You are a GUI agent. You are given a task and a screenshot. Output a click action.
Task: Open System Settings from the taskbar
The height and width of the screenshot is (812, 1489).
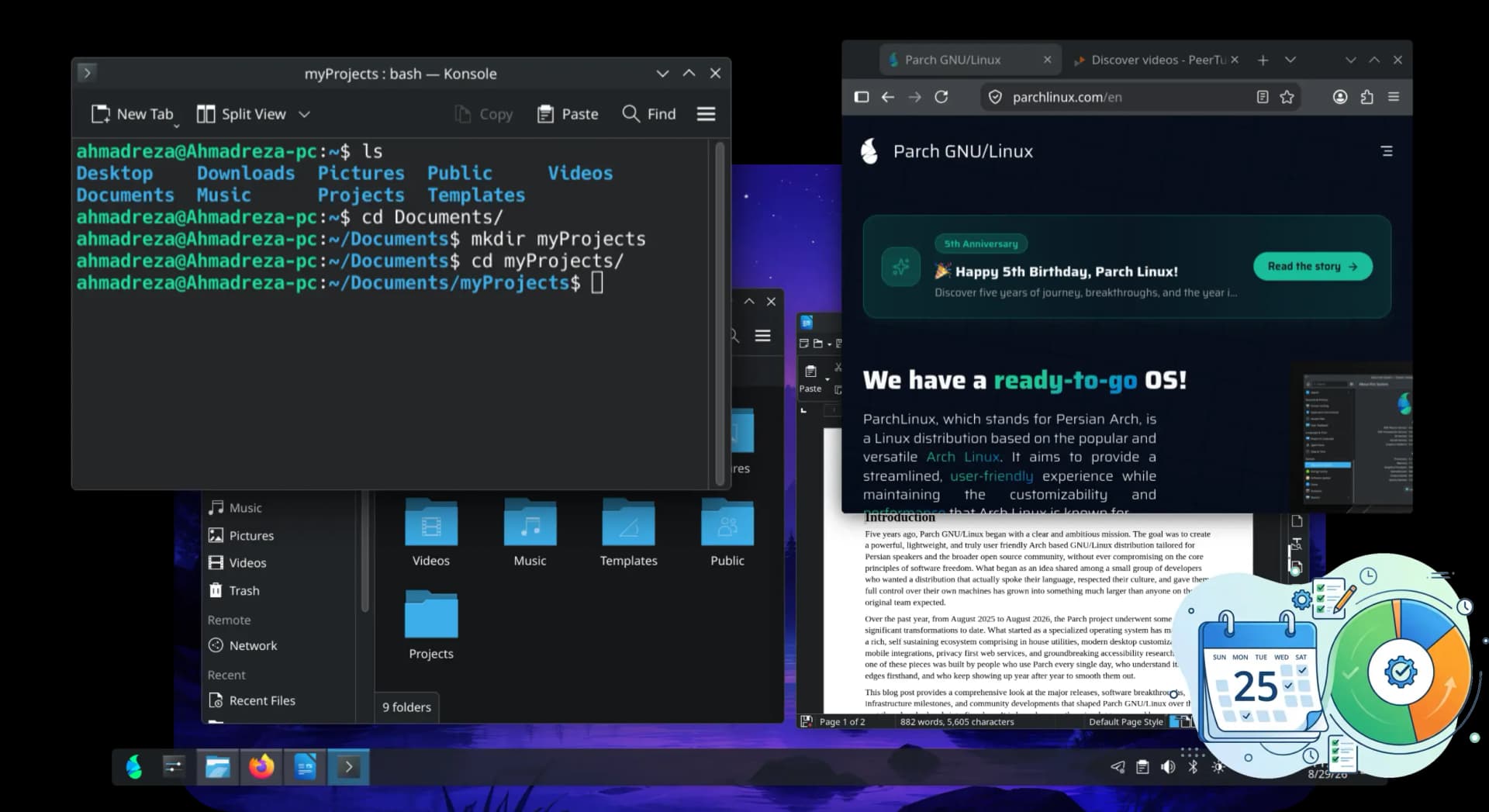(x=174, y=767)
